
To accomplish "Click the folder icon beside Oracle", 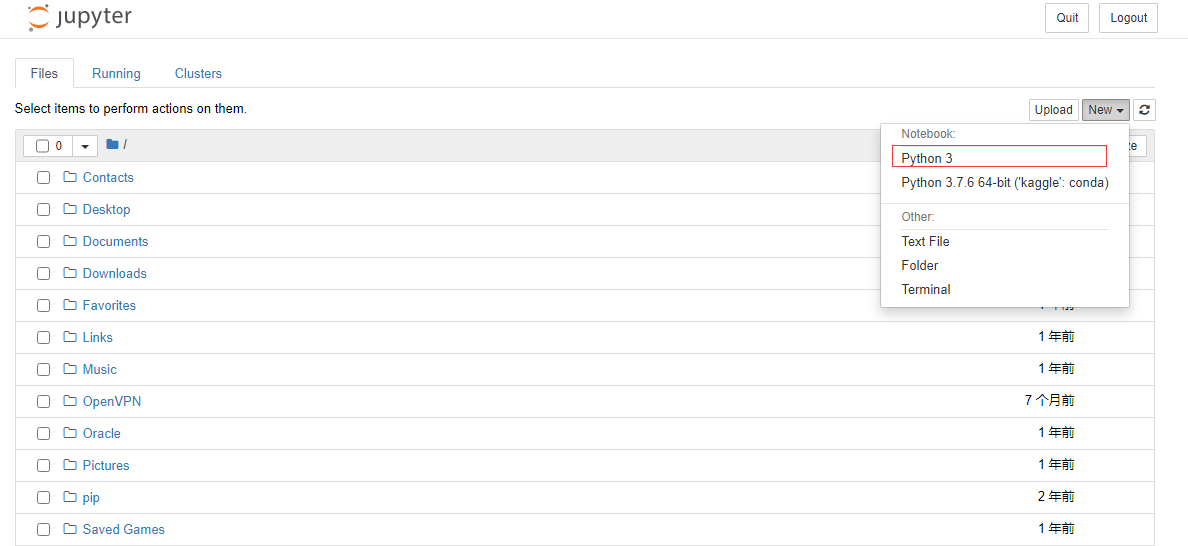I will tap(70, 433).
